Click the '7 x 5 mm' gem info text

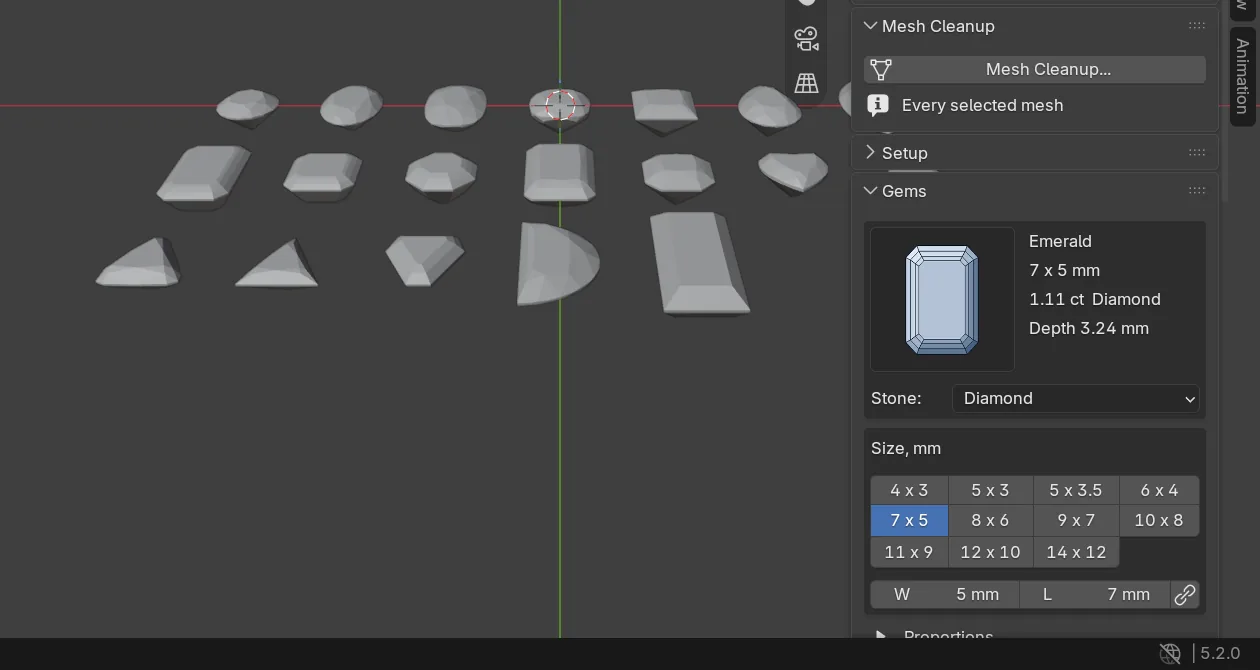(1064, 270)
